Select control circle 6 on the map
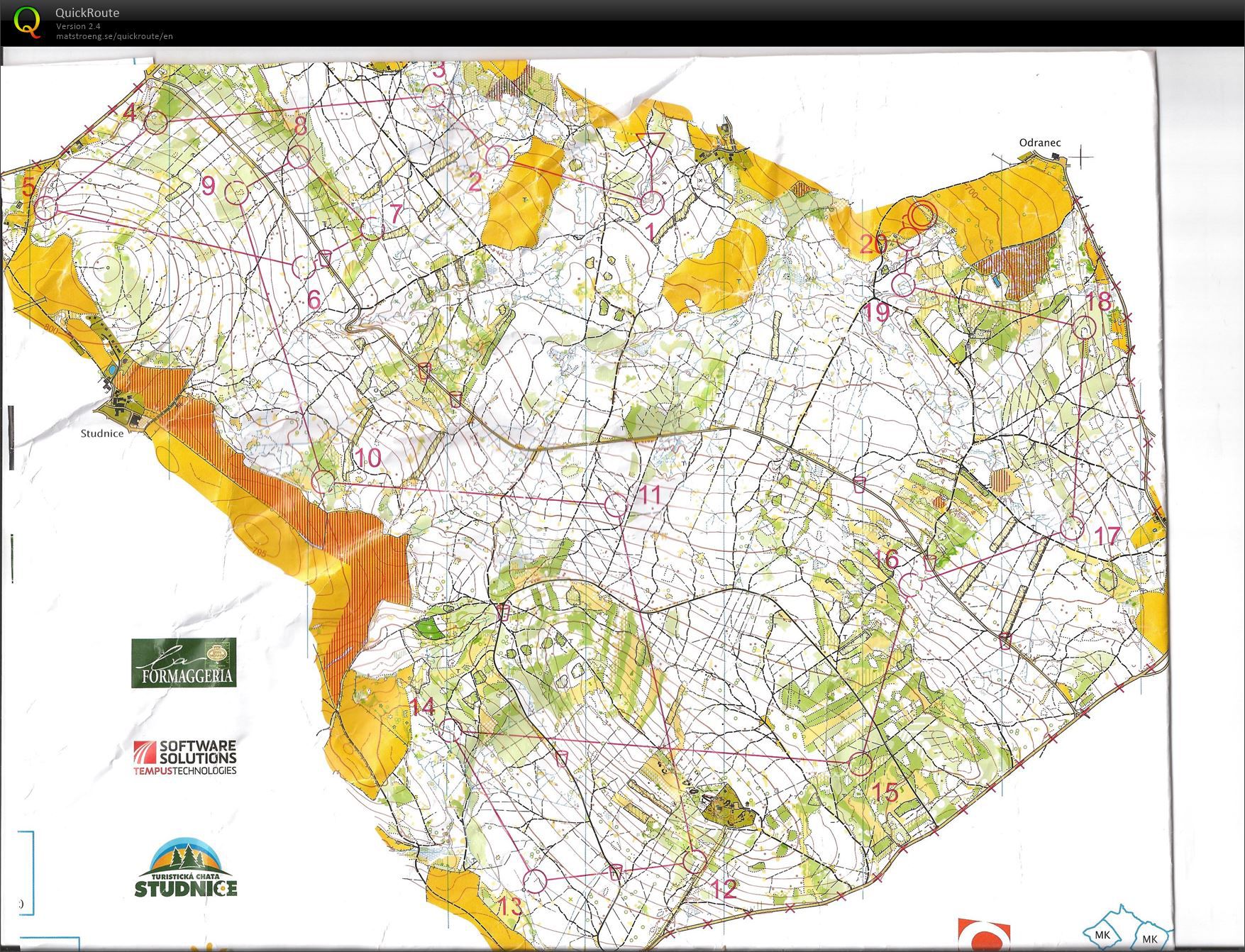Image resolution: width=1245 pixels, height=952 pixels. (302, 267)
